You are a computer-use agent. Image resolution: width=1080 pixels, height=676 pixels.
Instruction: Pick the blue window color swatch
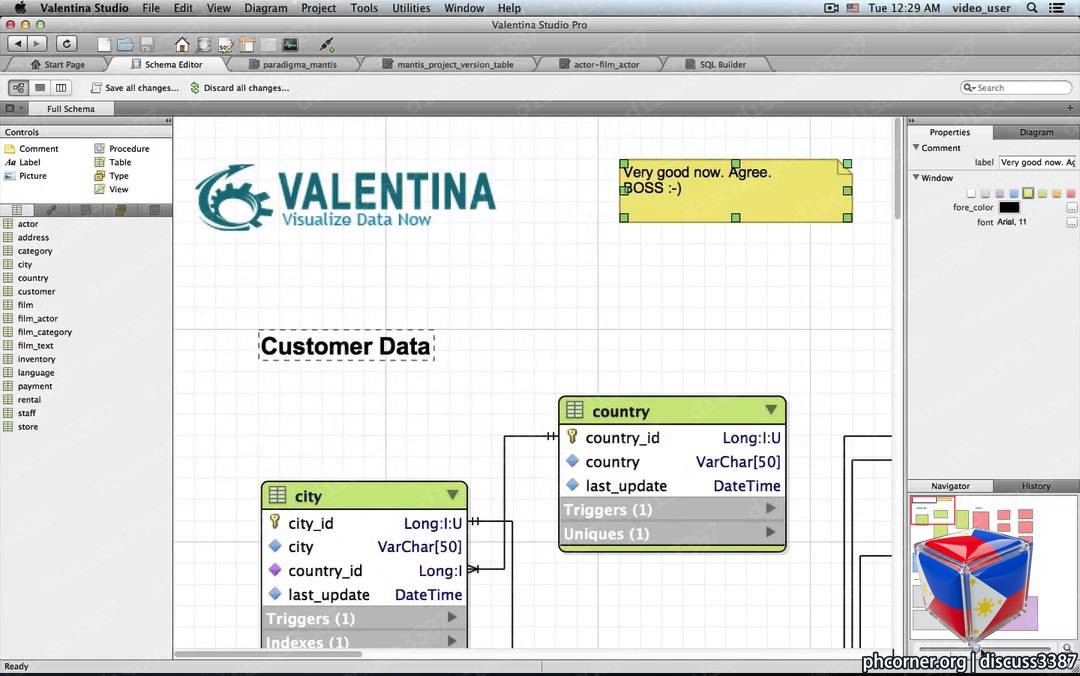point(1014,193)
